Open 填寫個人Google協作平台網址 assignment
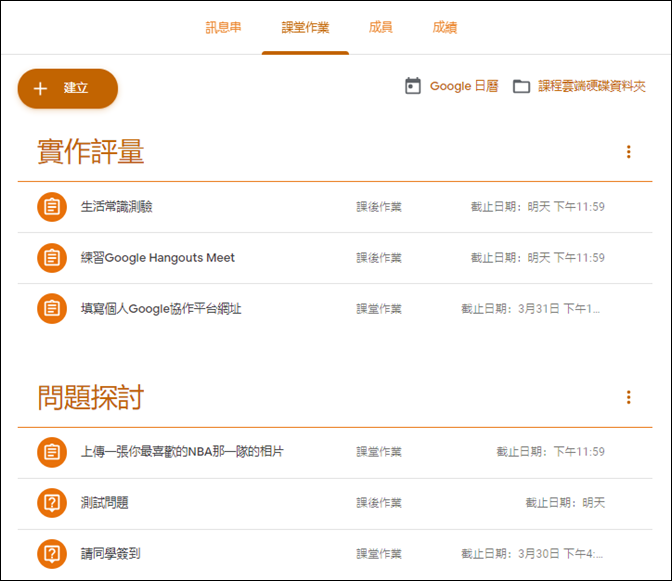The height and width of the screenshot is (581, 672). [x=161, y=308]
